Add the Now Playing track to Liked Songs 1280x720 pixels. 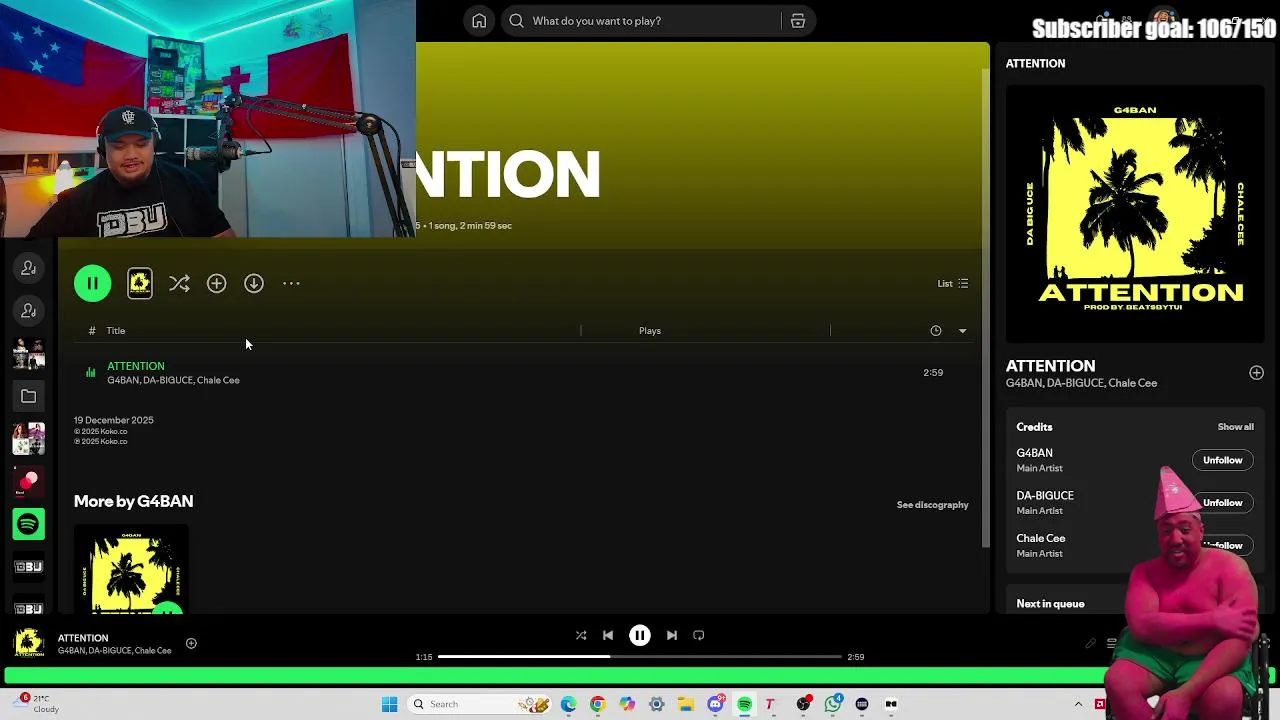(1256, 373)
